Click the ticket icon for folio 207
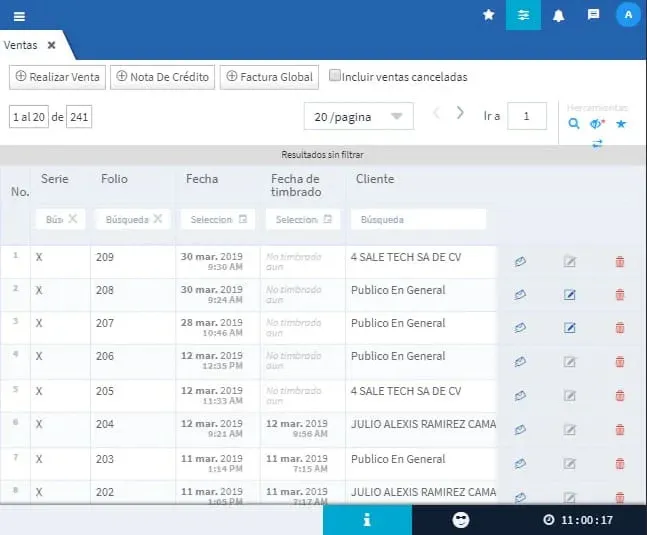This screenshot has height=535, width=647. point(520,328)
